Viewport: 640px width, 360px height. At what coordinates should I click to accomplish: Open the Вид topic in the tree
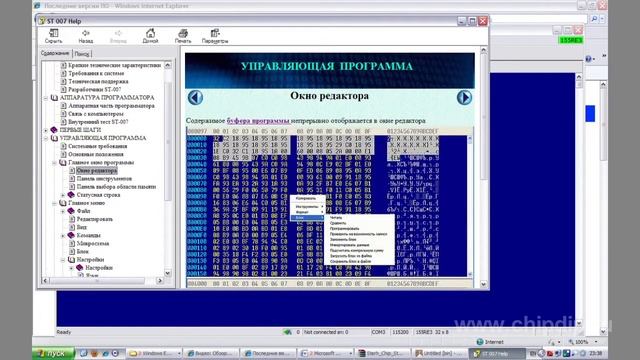(82, 227)
